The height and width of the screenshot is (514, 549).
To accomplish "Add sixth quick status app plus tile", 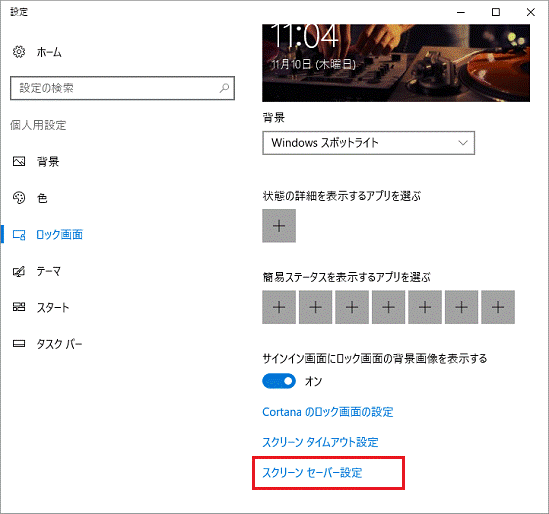I will (461, 307).
